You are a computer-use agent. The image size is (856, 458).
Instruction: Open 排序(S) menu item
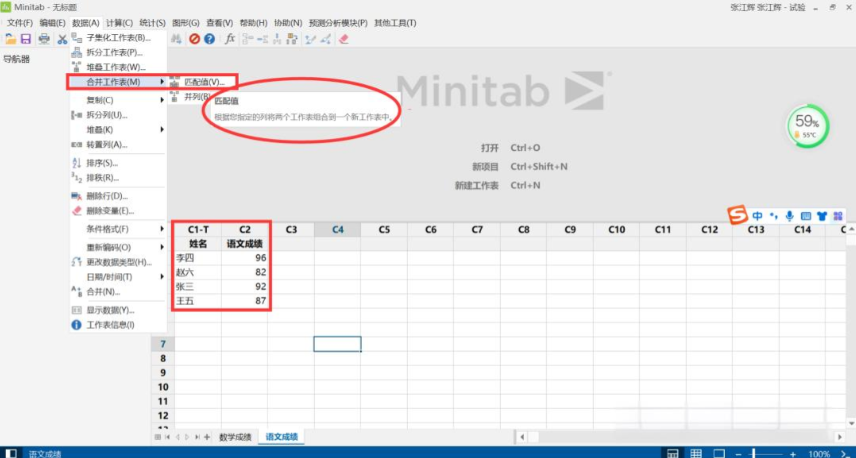pos(118,163)
